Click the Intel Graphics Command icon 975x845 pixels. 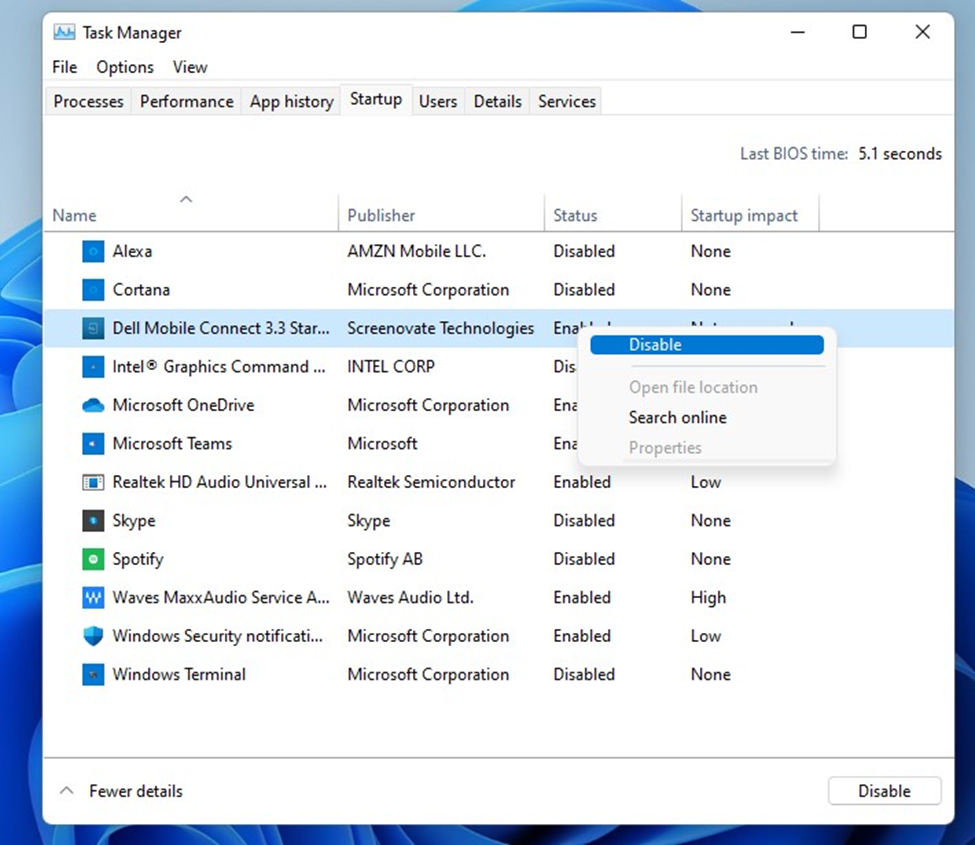click(93, 367)
